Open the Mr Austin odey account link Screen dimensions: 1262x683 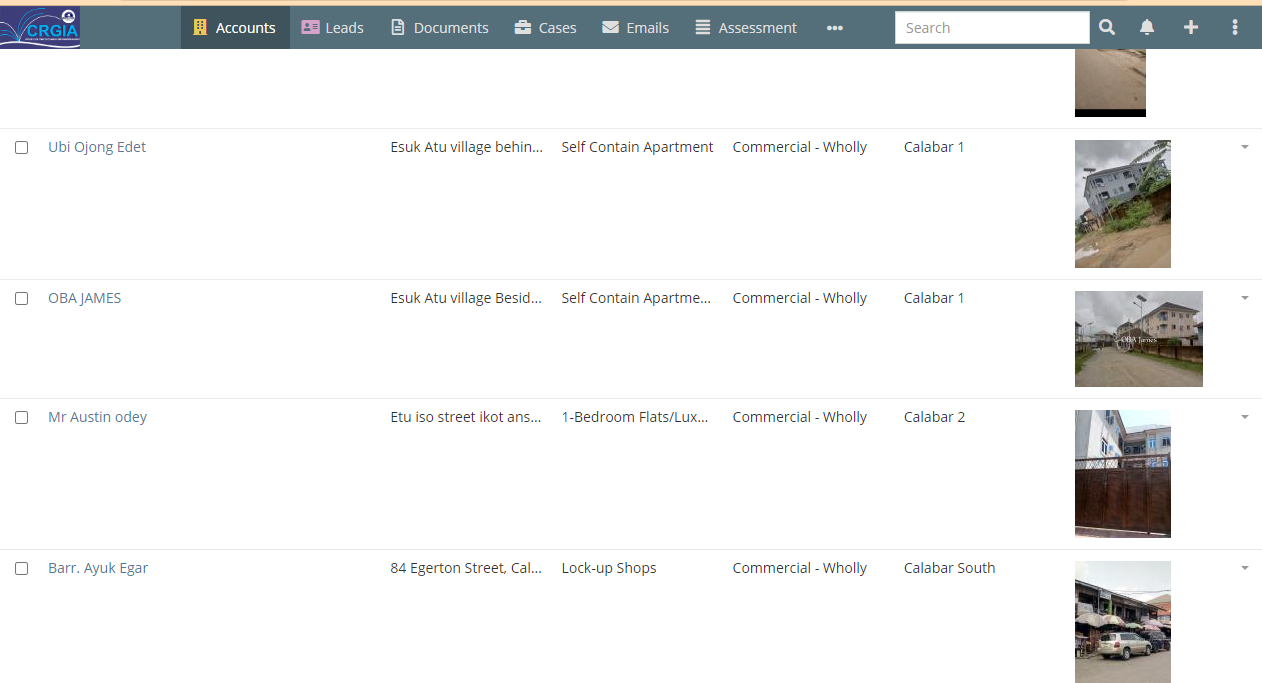(x=97, y=417)
